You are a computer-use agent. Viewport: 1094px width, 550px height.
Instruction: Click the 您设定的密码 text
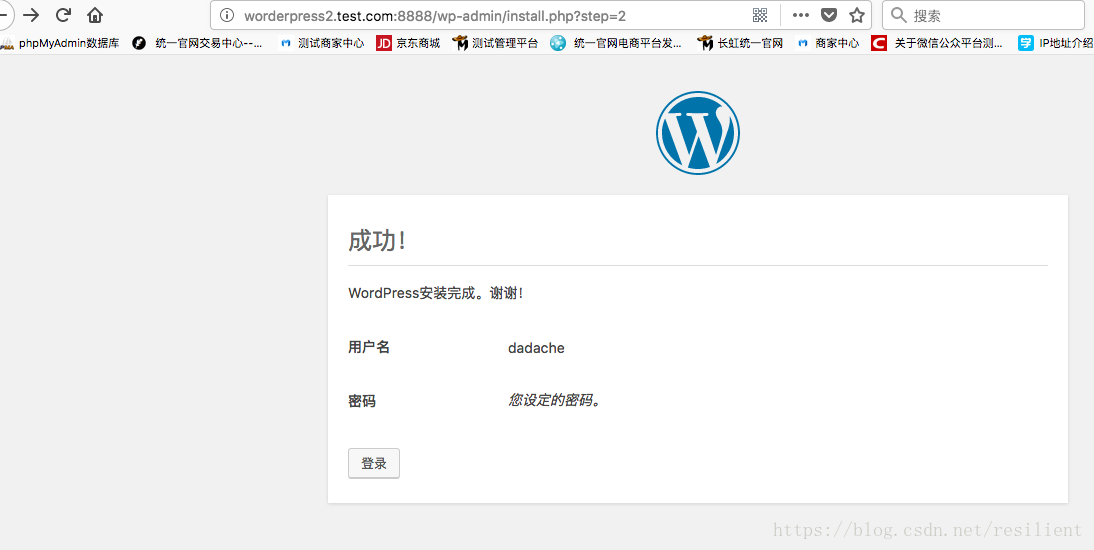(x=554, y=401)
